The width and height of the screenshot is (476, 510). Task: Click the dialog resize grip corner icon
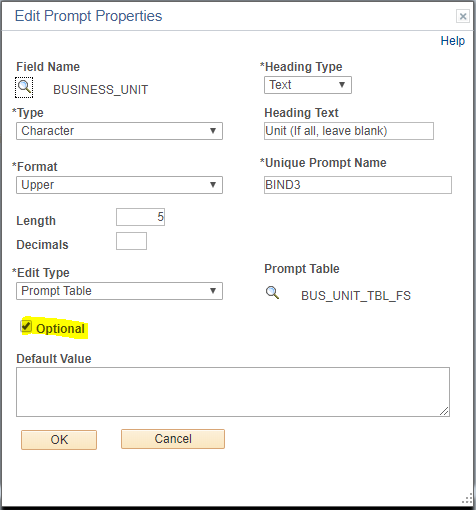pyautogui.click(x=467, y=499)
